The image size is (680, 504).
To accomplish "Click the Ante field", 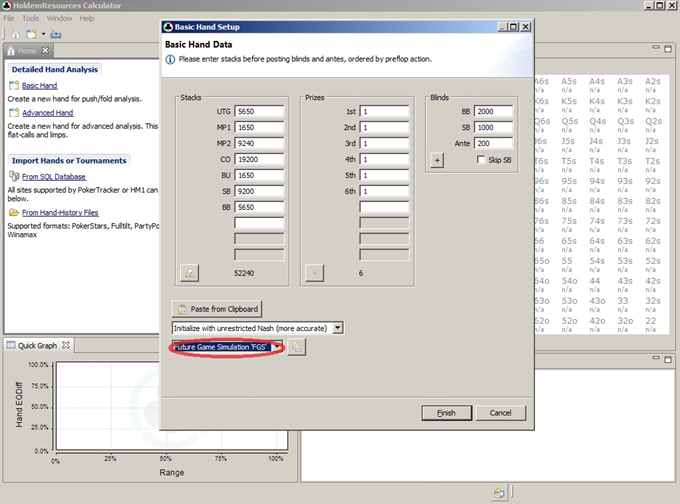I will coord(494,144).
